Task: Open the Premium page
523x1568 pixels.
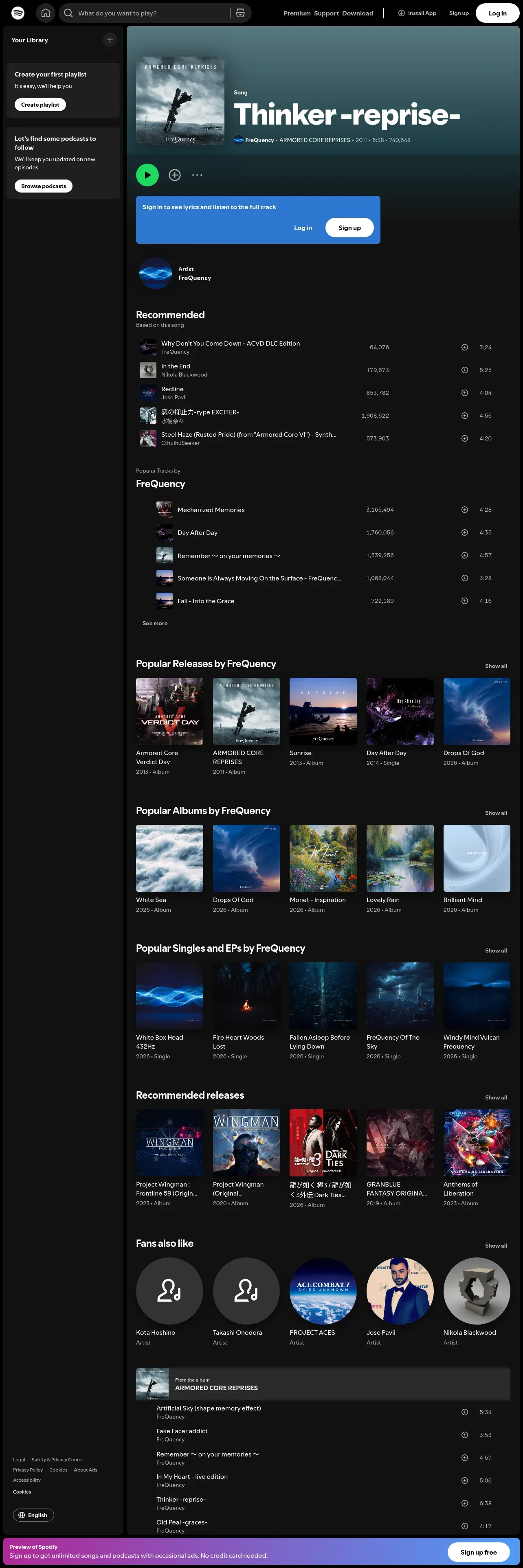Action: pyautogui.click(x=297, y=13)
